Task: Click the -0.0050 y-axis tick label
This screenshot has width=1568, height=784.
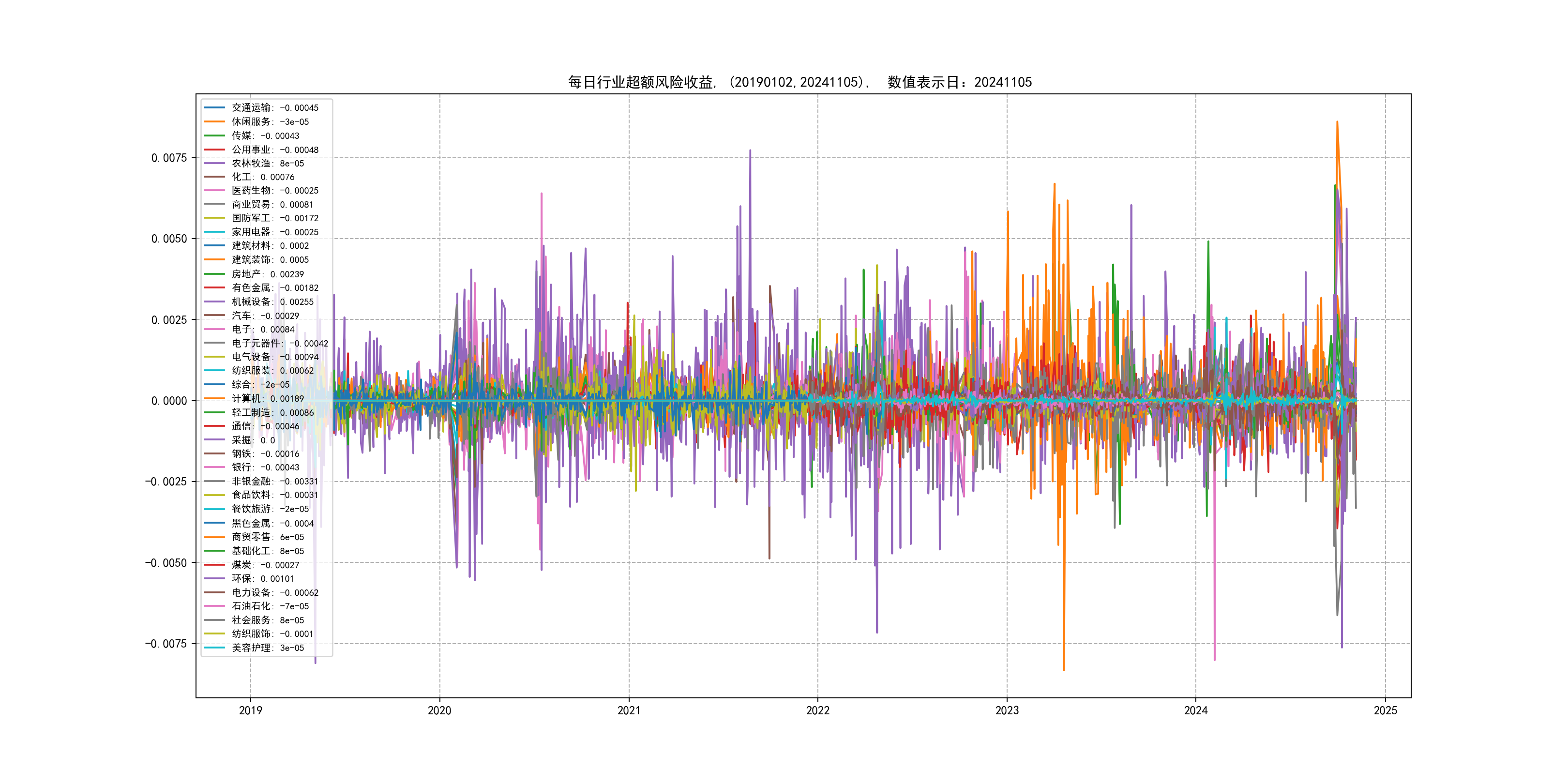Action: pyautogui.click(x=166, y=563)
